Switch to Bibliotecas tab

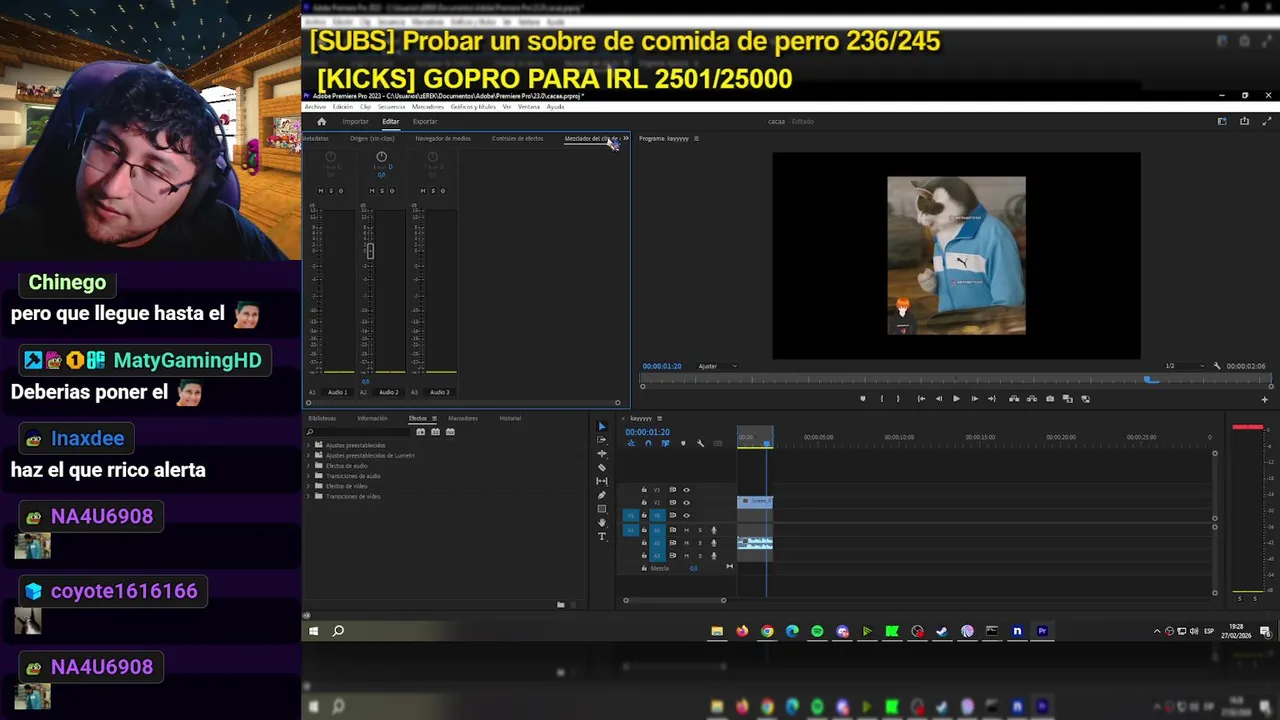322,418
